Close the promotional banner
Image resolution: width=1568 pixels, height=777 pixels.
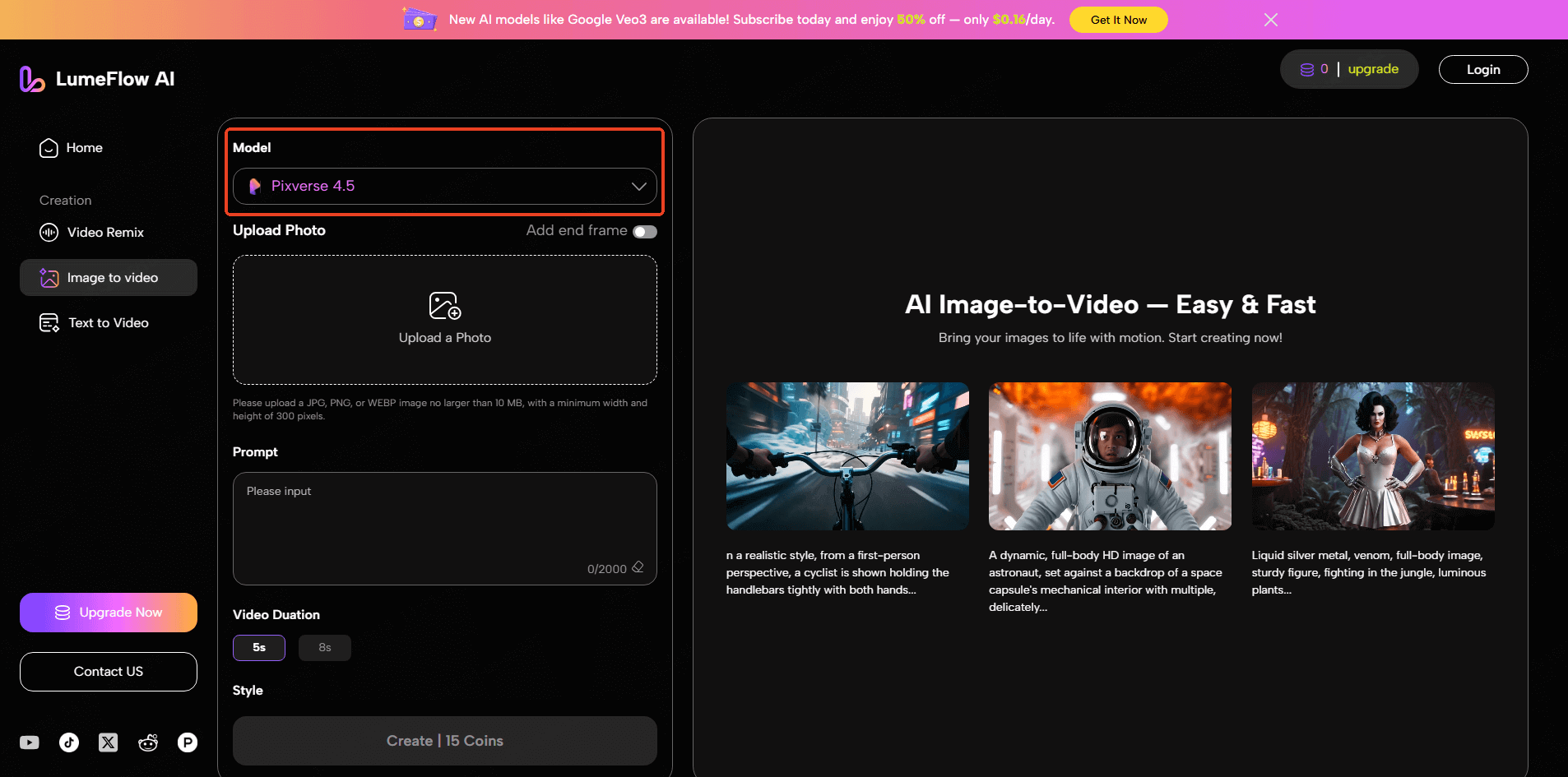point(1271,20)
